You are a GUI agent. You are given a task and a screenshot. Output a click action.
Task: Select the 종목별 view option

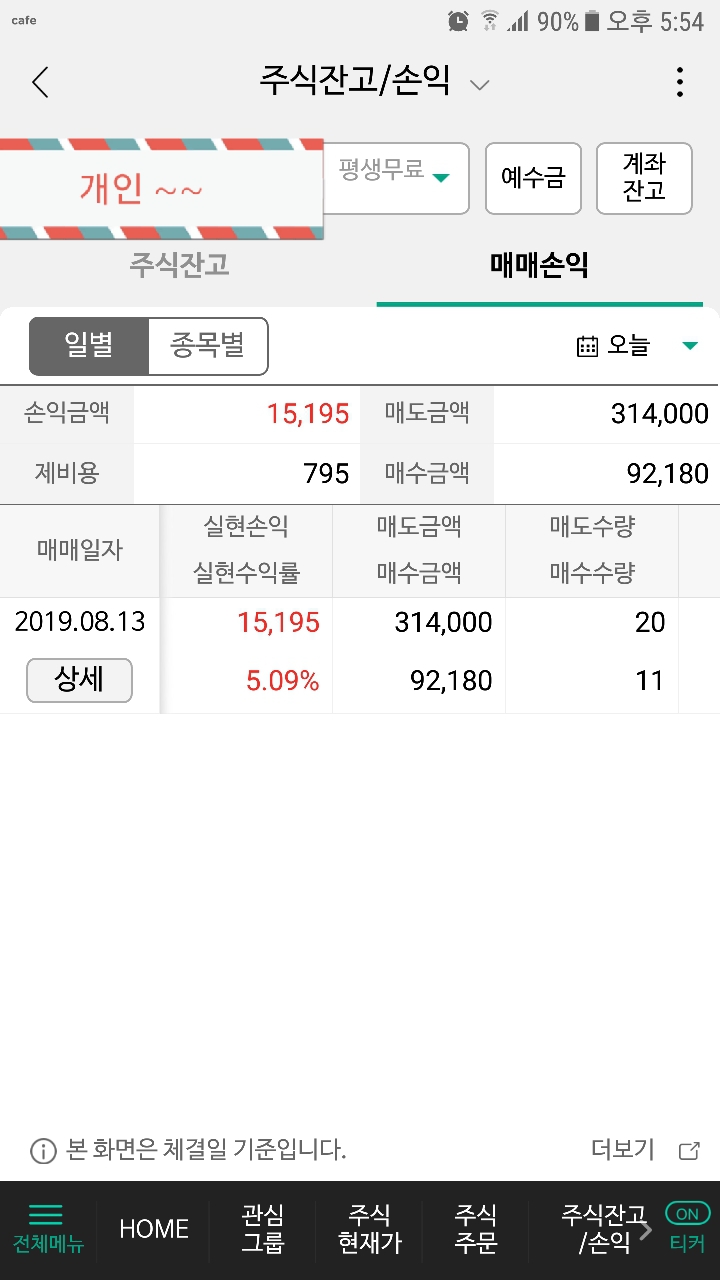[208, 346]
